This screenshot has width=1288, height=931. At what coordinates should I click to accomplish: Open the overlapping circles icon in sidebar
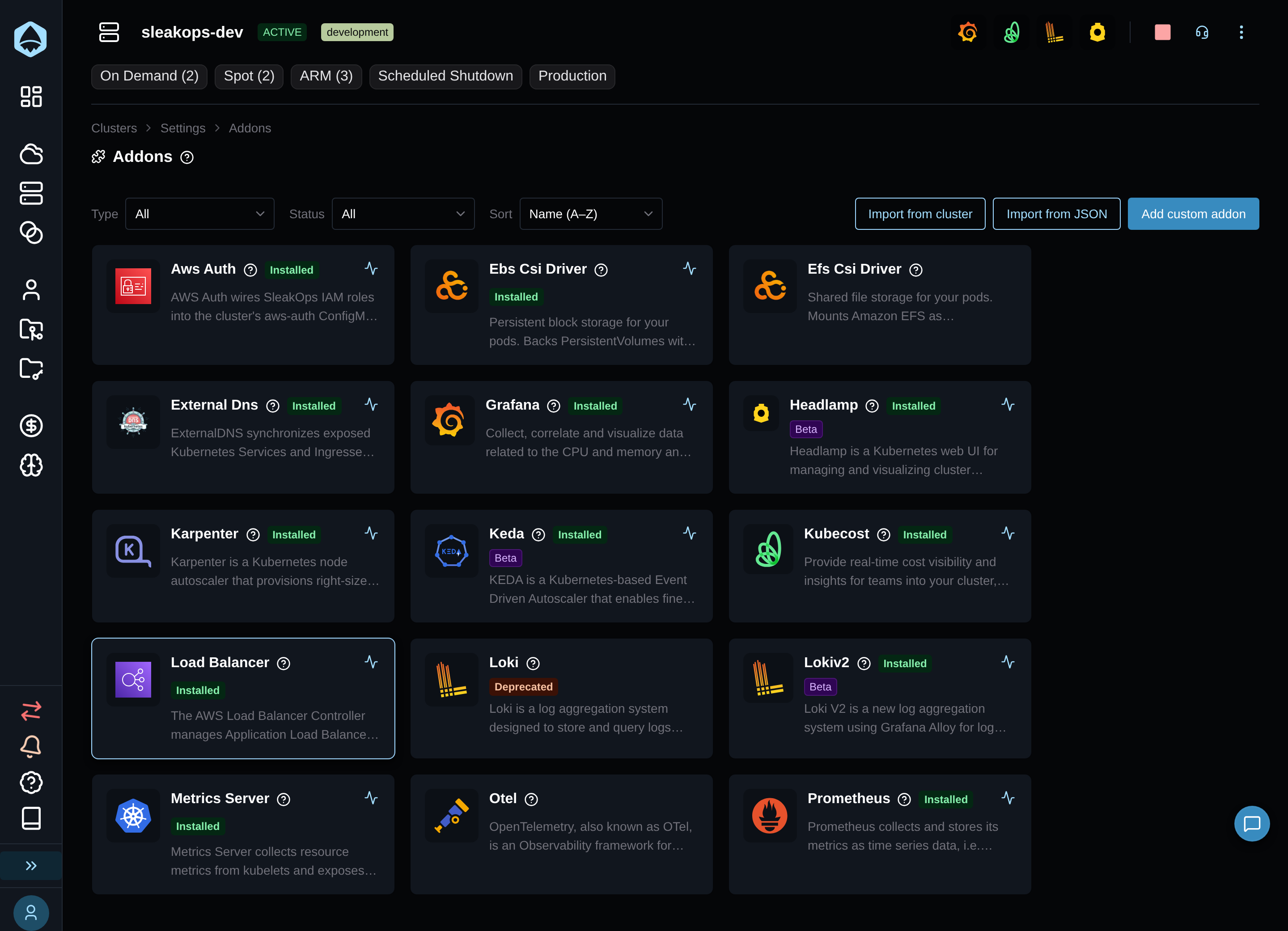[x=31, y=233]
